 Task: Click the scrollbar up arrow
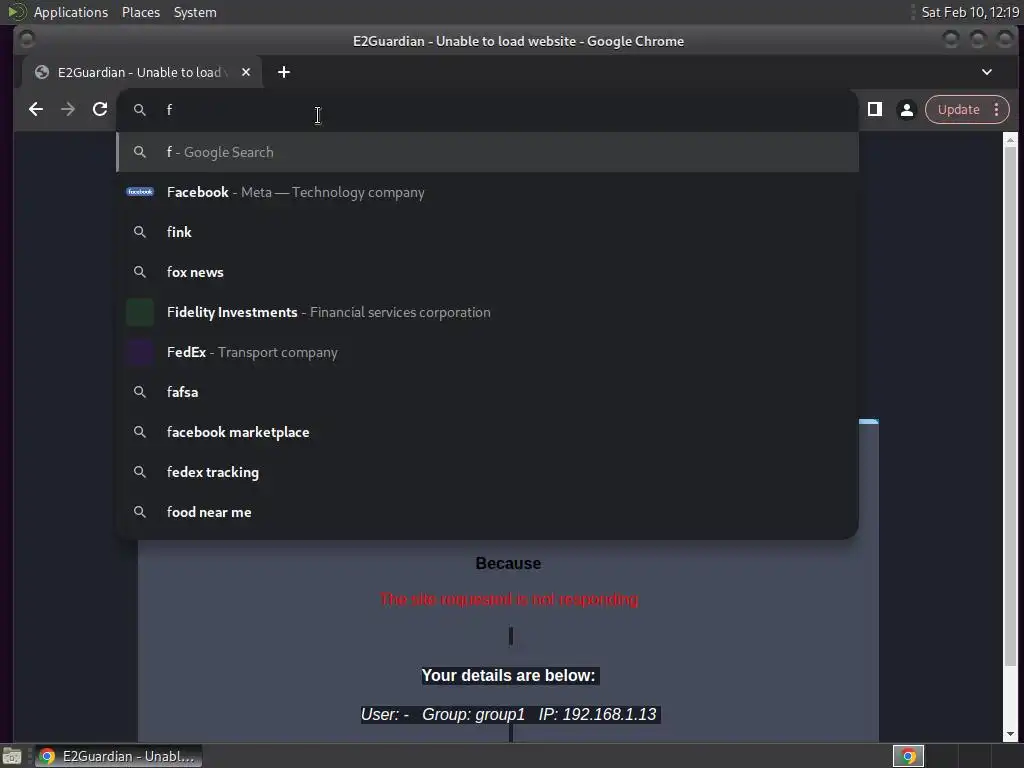click(x=1010, y=139)
